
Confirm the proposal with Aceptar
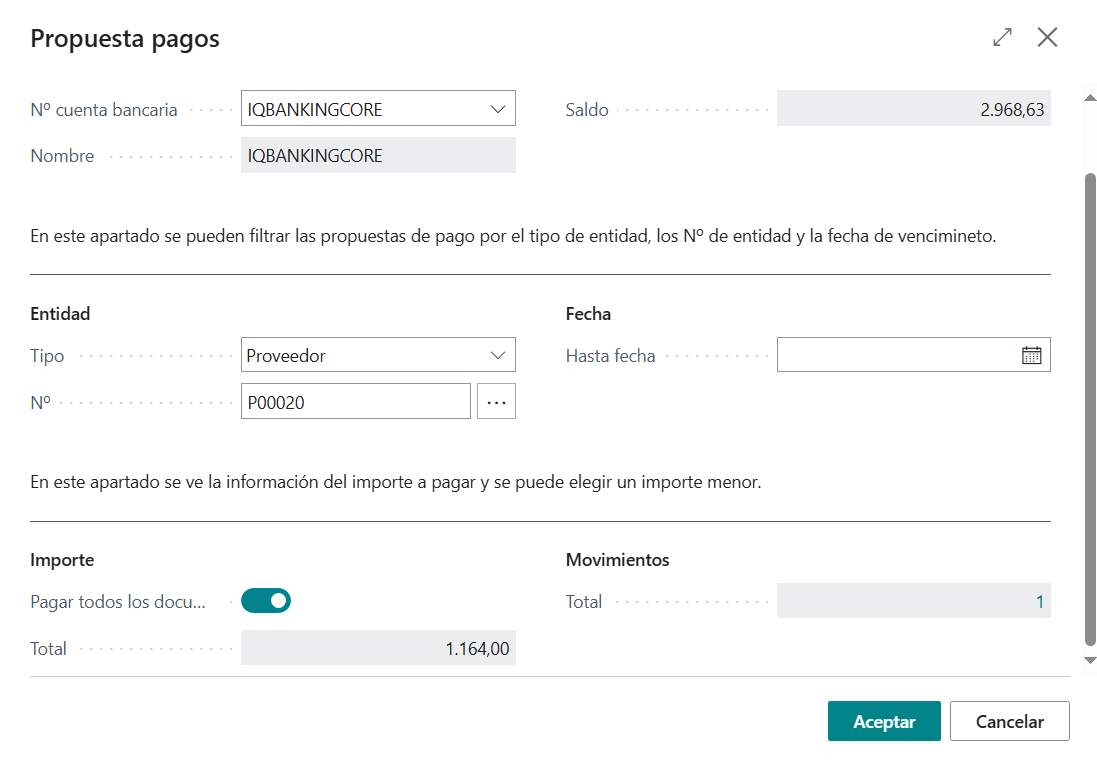(884, 720)
